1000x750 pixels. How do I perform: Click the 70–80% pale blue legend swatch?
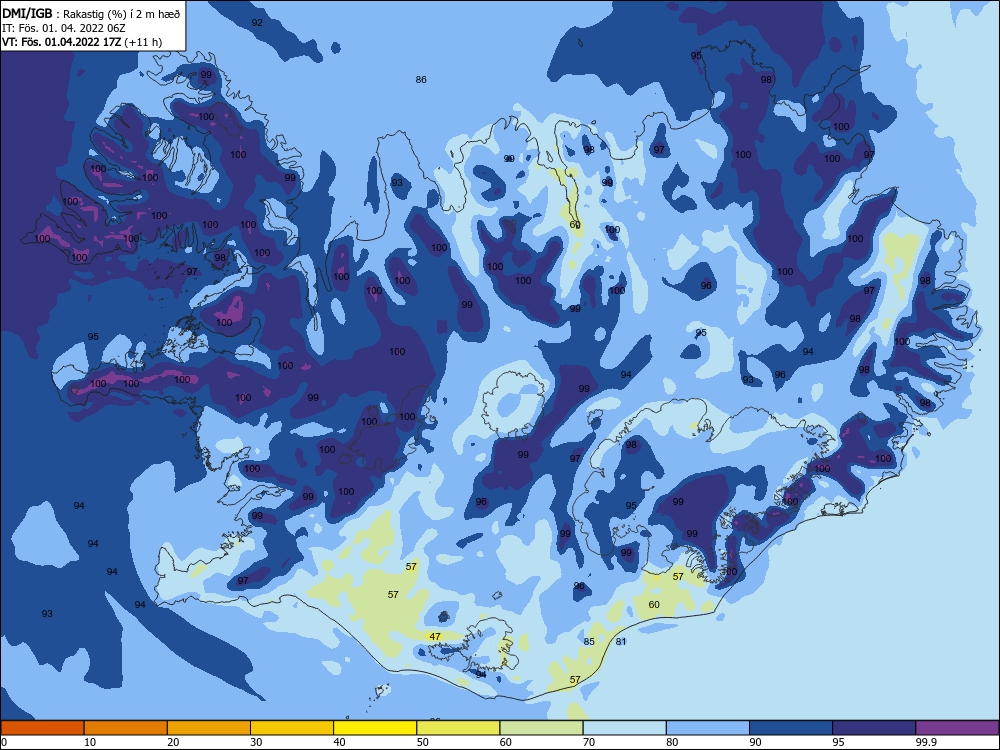tap(624, 728)
